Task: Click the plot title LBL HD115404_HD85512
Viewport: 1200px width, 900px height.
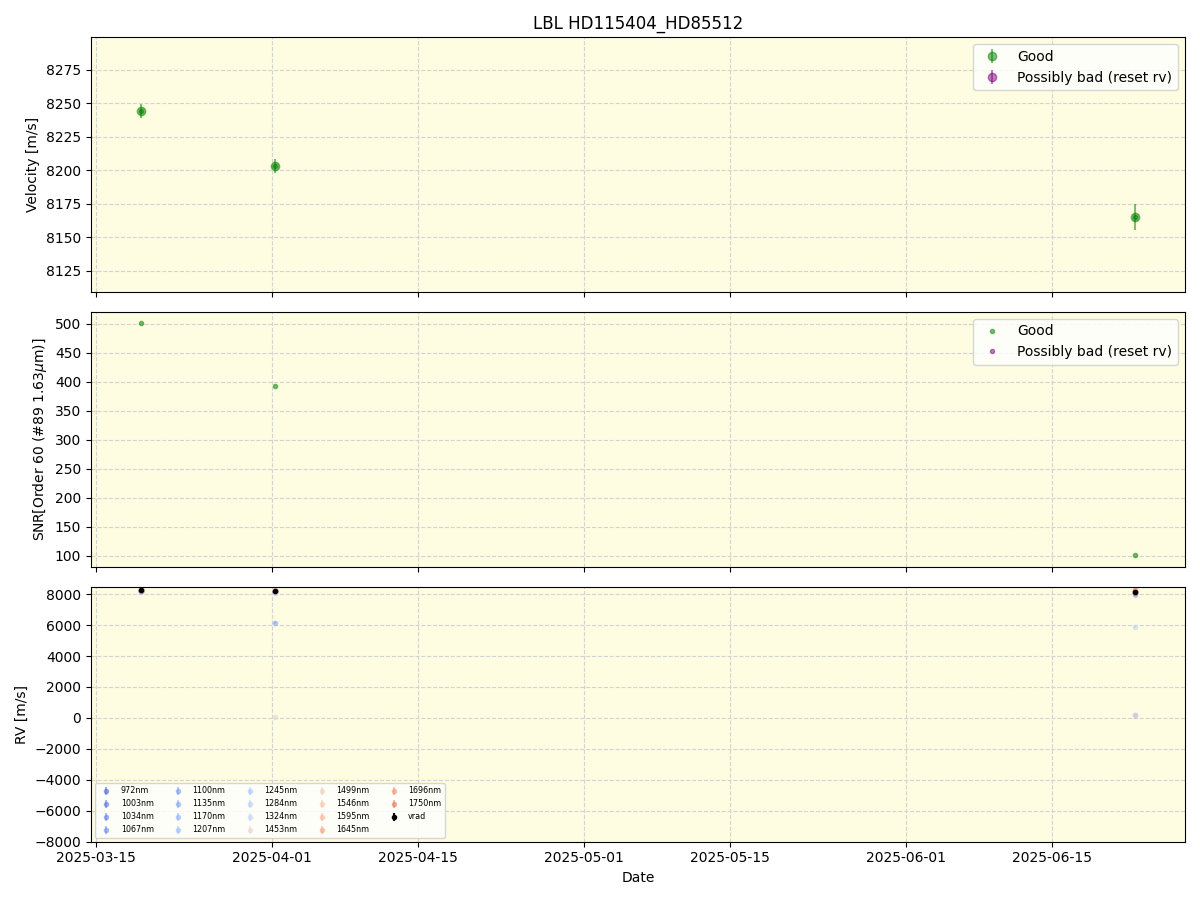Action: click(638, 23)
